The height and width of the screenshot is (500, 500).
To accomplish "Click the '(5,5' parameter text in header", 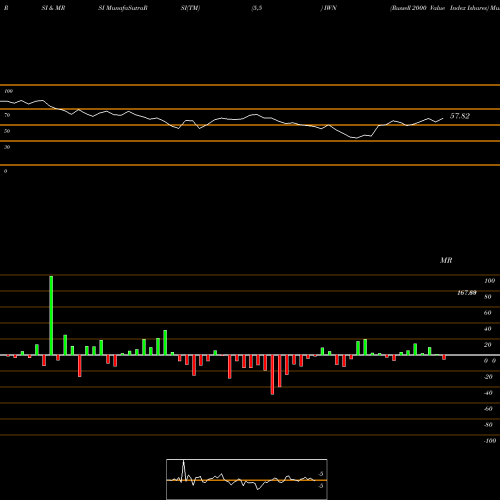I will point(257,8).
